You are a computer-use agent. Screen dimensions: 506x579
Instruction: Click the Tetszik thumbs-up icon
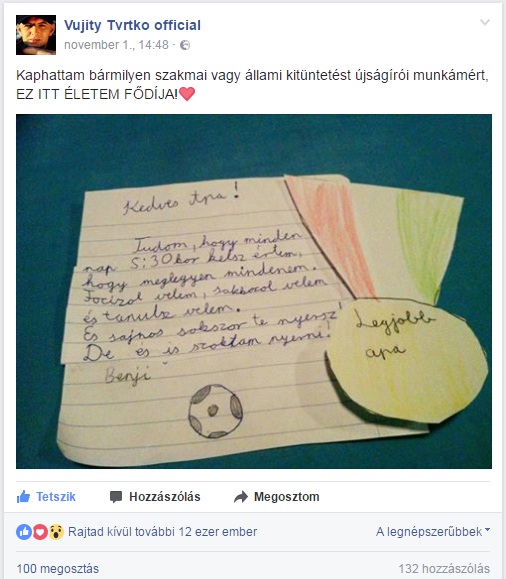coord(23,497)
